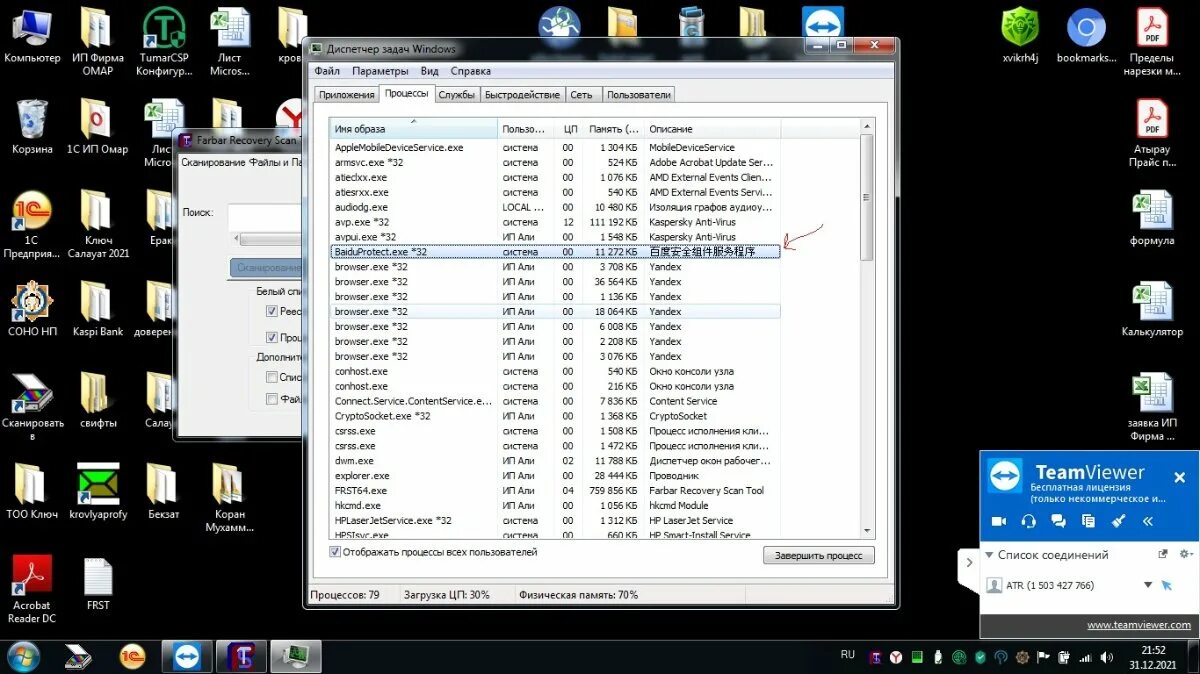1200x674 pixels.
Task: Select the explorer.exe process row
Action: click(555, 476)
